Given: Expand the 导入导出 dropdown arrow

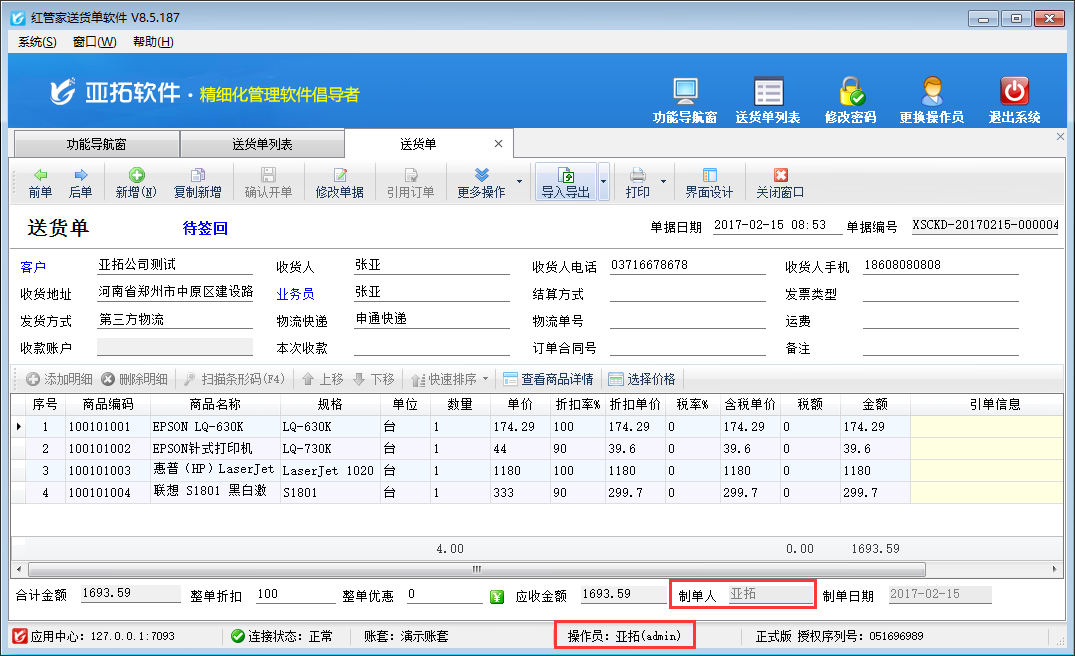Looking at the screenshot, I should [604, 183].
